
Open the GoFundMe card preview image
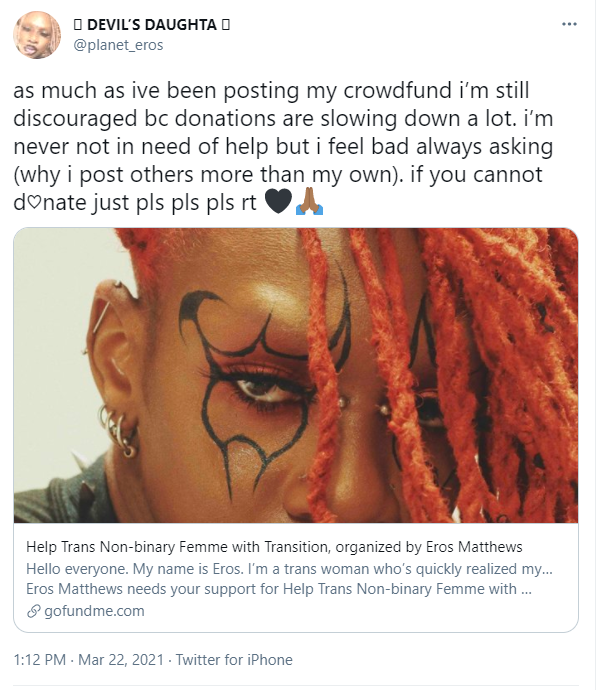pos(296,375)
